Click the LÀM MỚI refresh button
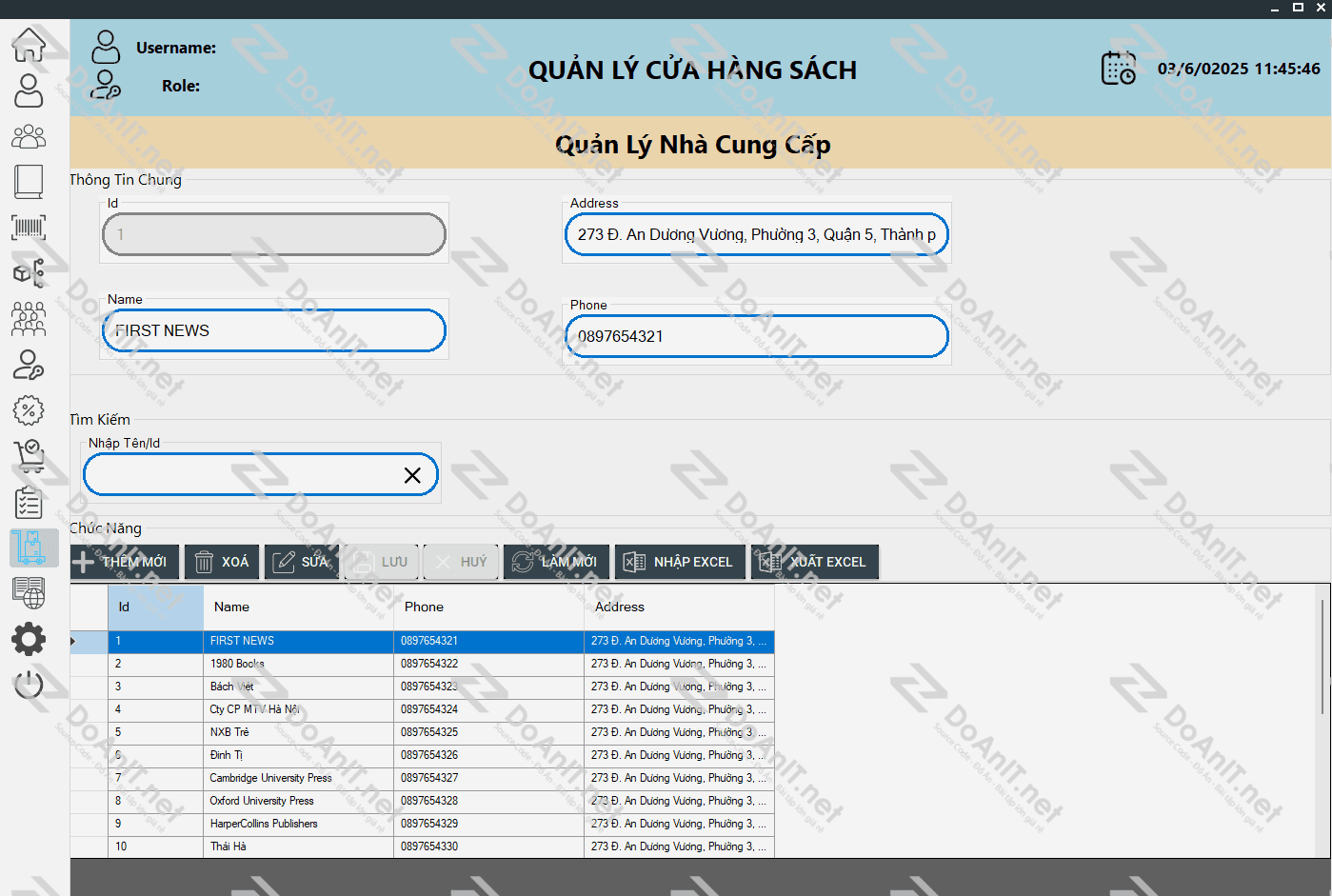Screen dimensions: 1332x896 [x=556, y=562]
